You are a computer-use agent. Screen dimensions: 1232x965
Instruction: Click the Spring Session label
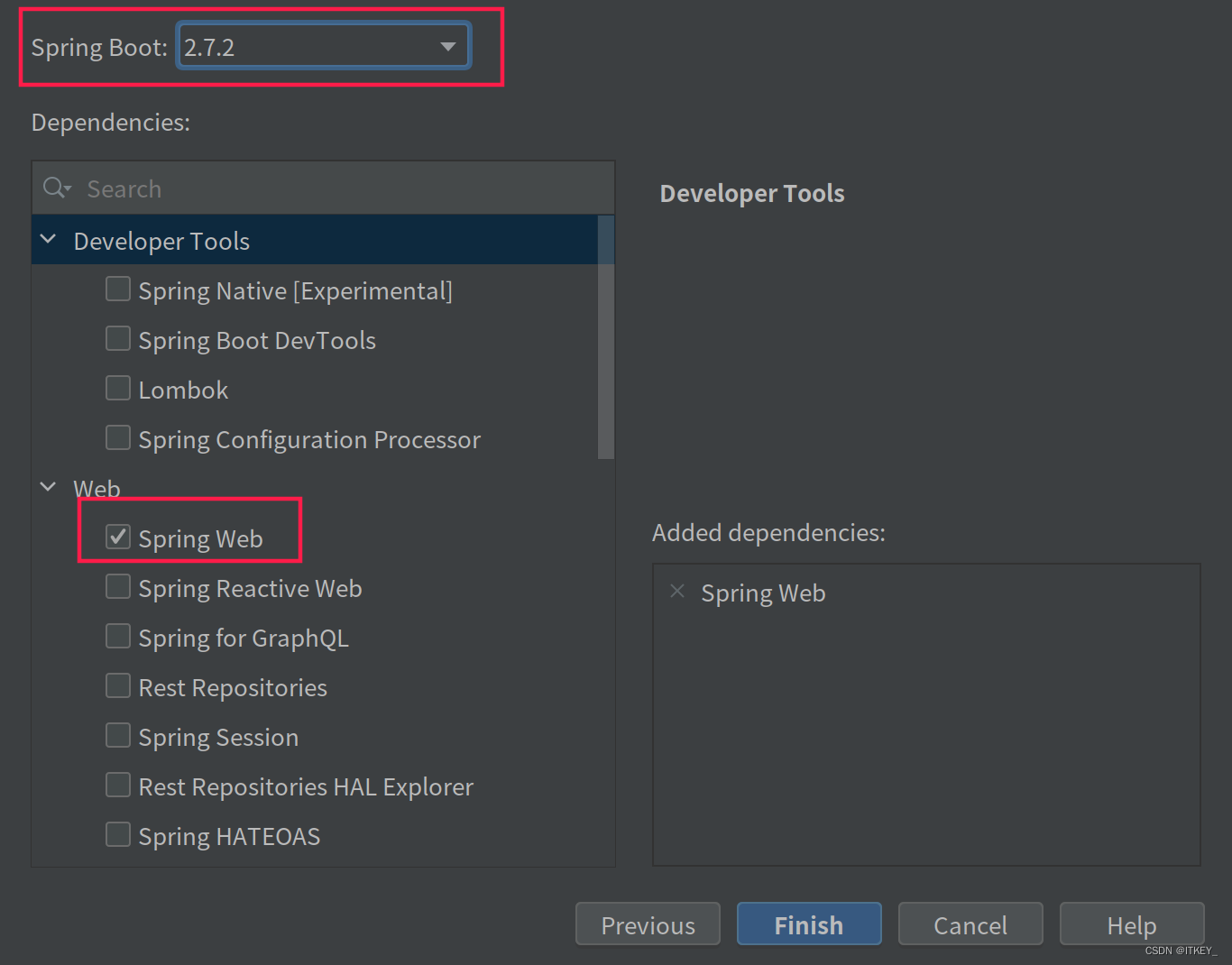(x=218, y=738)
